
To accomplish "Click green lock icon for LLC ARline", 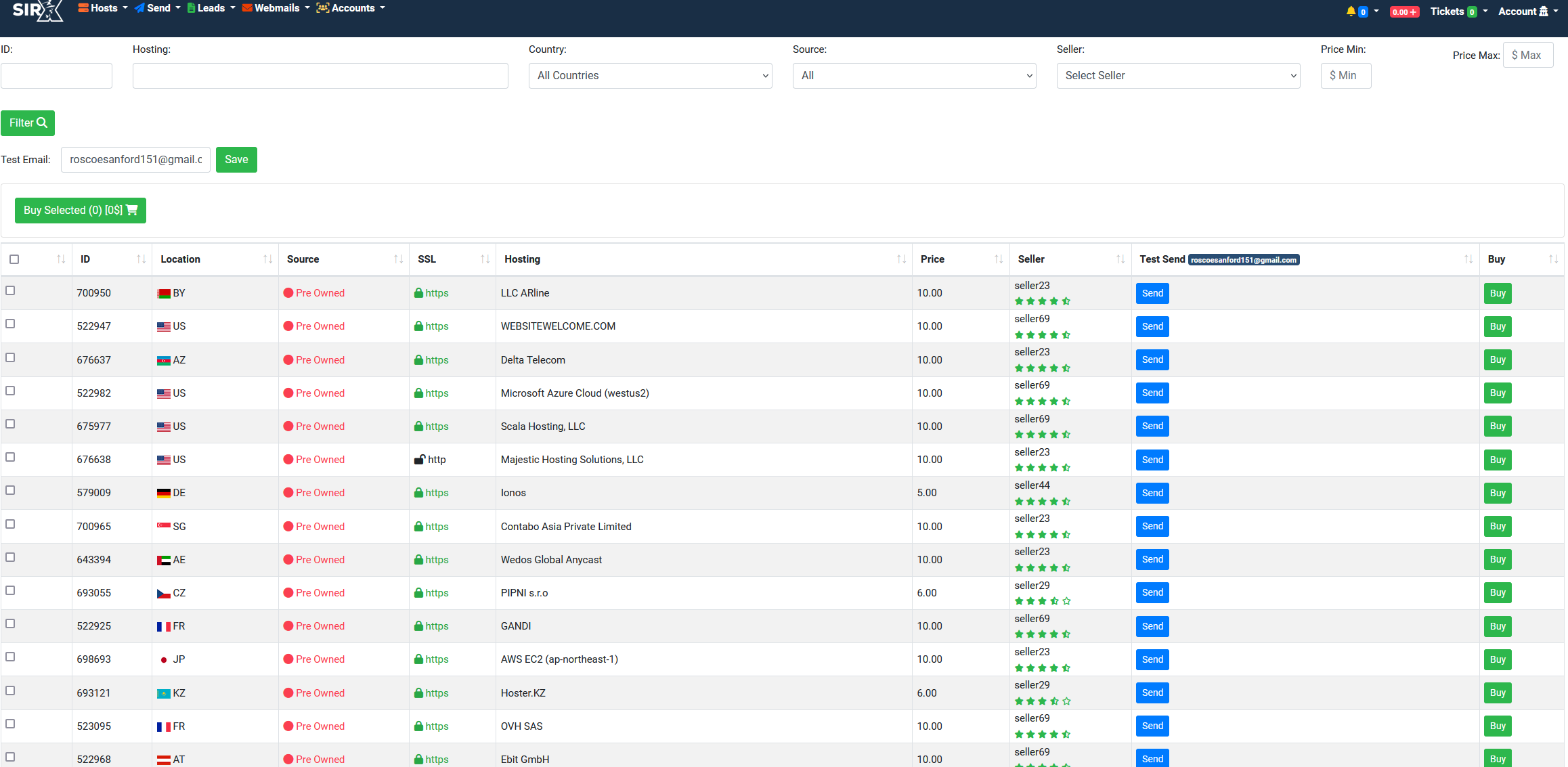I will tap(419, 293).
